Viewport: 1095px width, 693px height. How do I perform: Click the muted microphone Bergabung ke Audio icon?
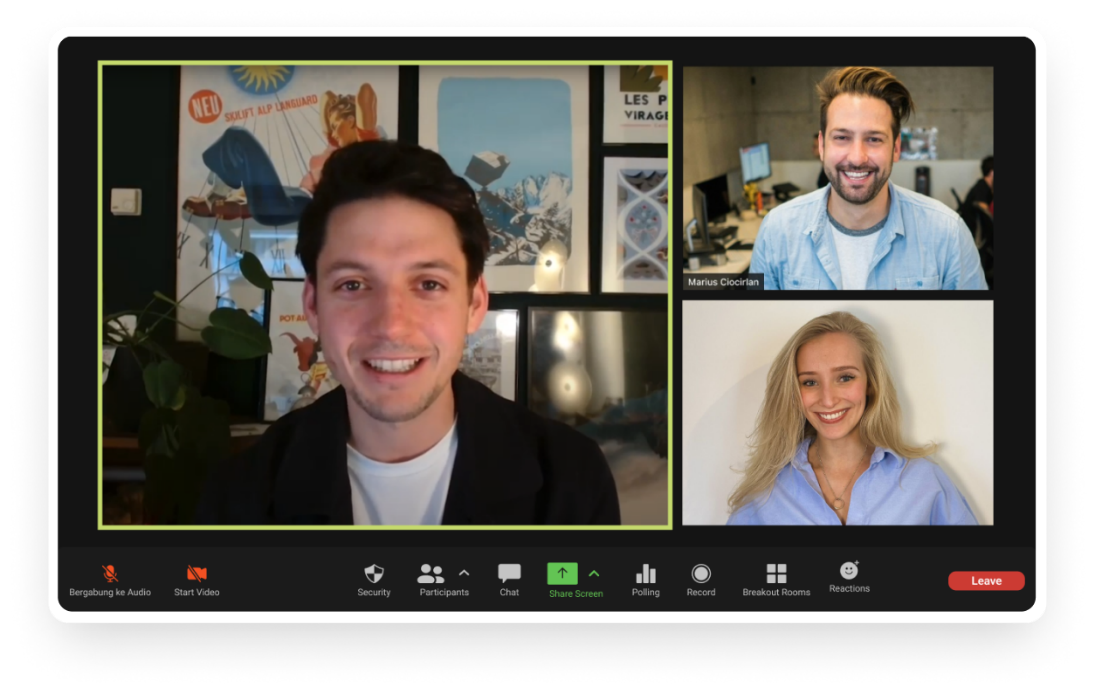coord(110,573)
